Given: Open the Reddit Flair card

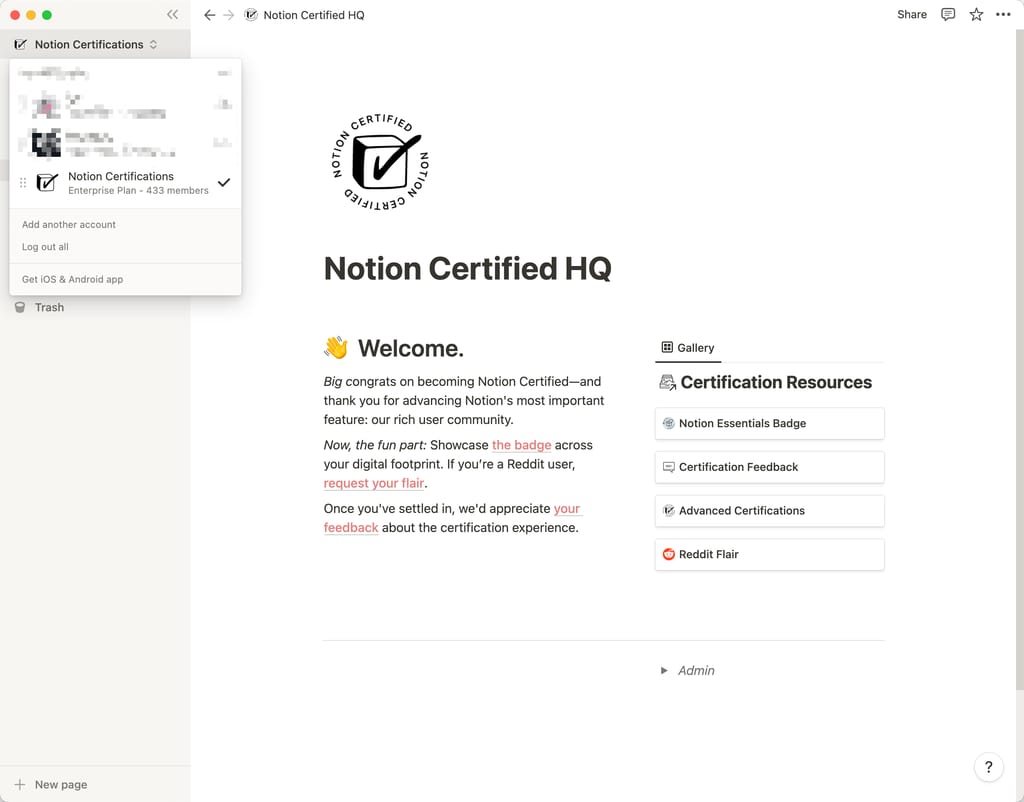Looking at the screenshot, I should pos(769,554).
